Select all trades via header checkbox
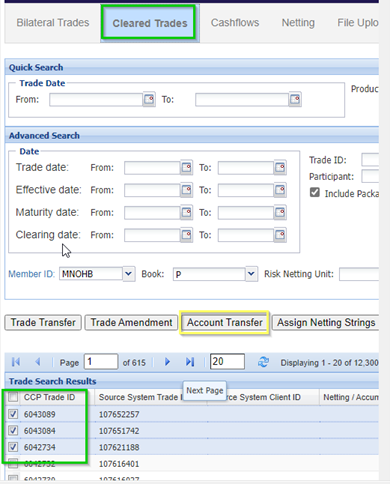390x484 pixels. coord(13,397)
